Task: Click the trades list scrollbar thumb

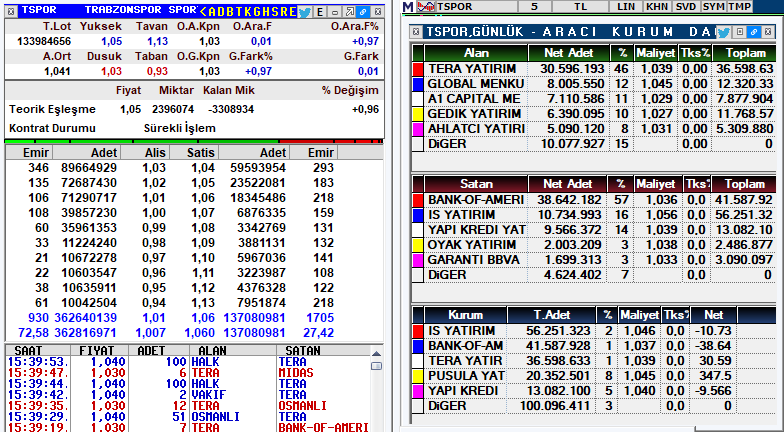Action: click(x=376, y=366)
